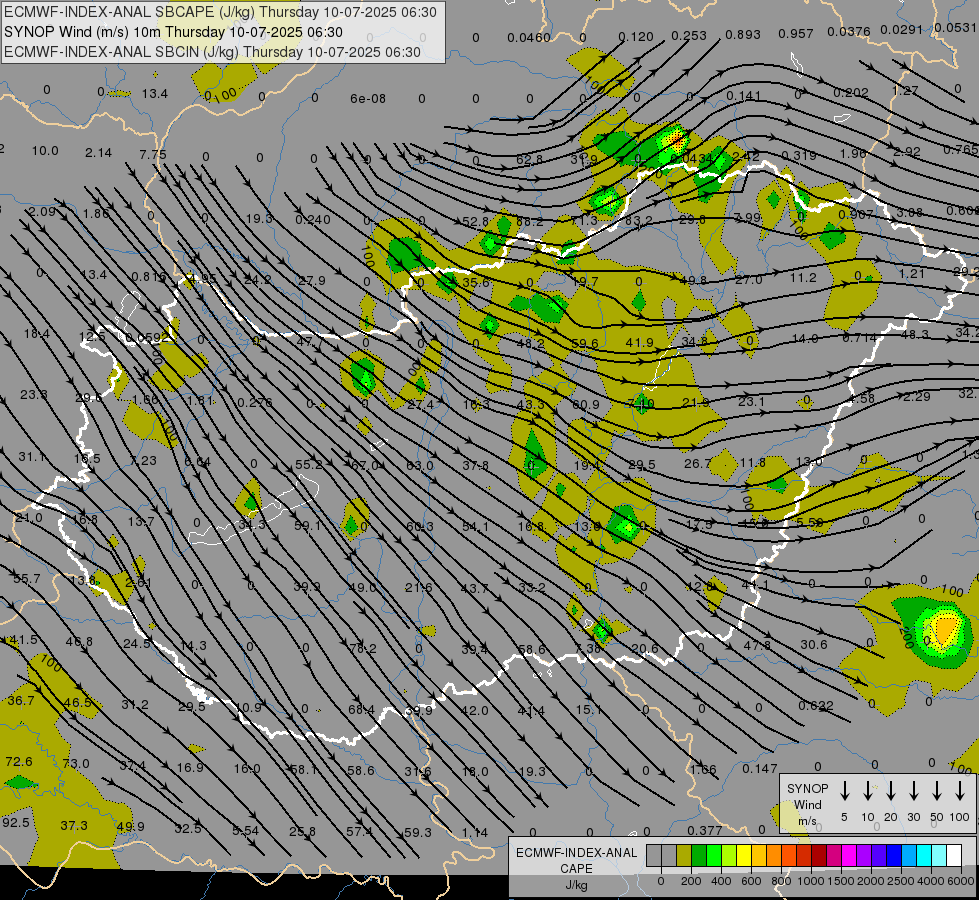Click the 2.14 value on the map
The image size is (979, 900).
pyautogui.click(x=99, y=153)
